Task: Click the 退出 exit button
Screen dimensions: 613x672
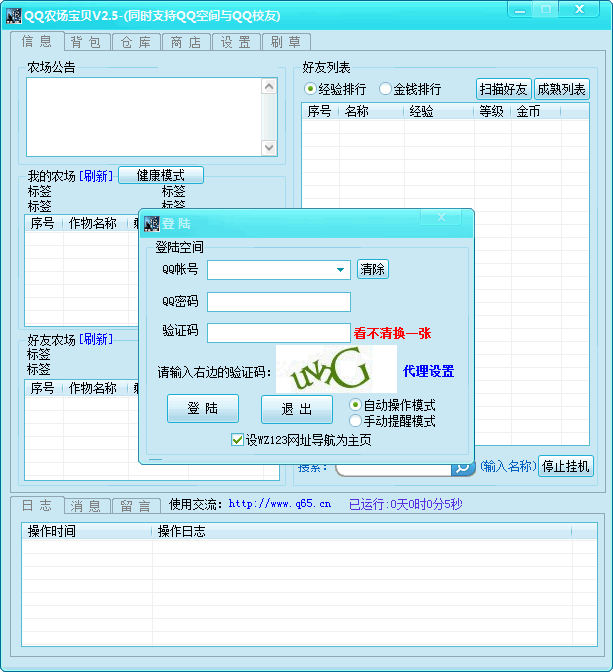Action: [297, 409]
